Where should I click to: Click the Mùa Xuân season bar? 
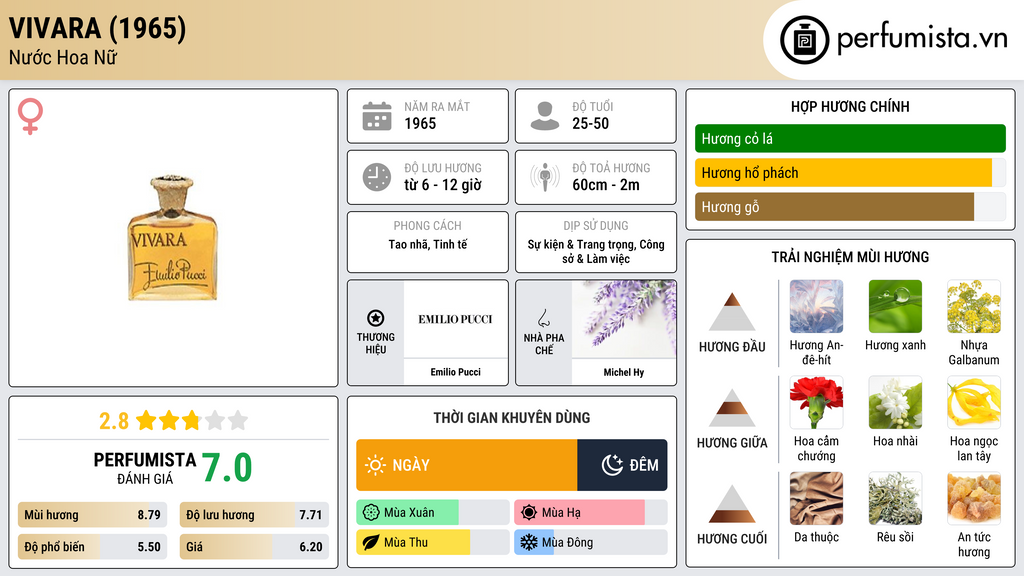click(433, 513)
